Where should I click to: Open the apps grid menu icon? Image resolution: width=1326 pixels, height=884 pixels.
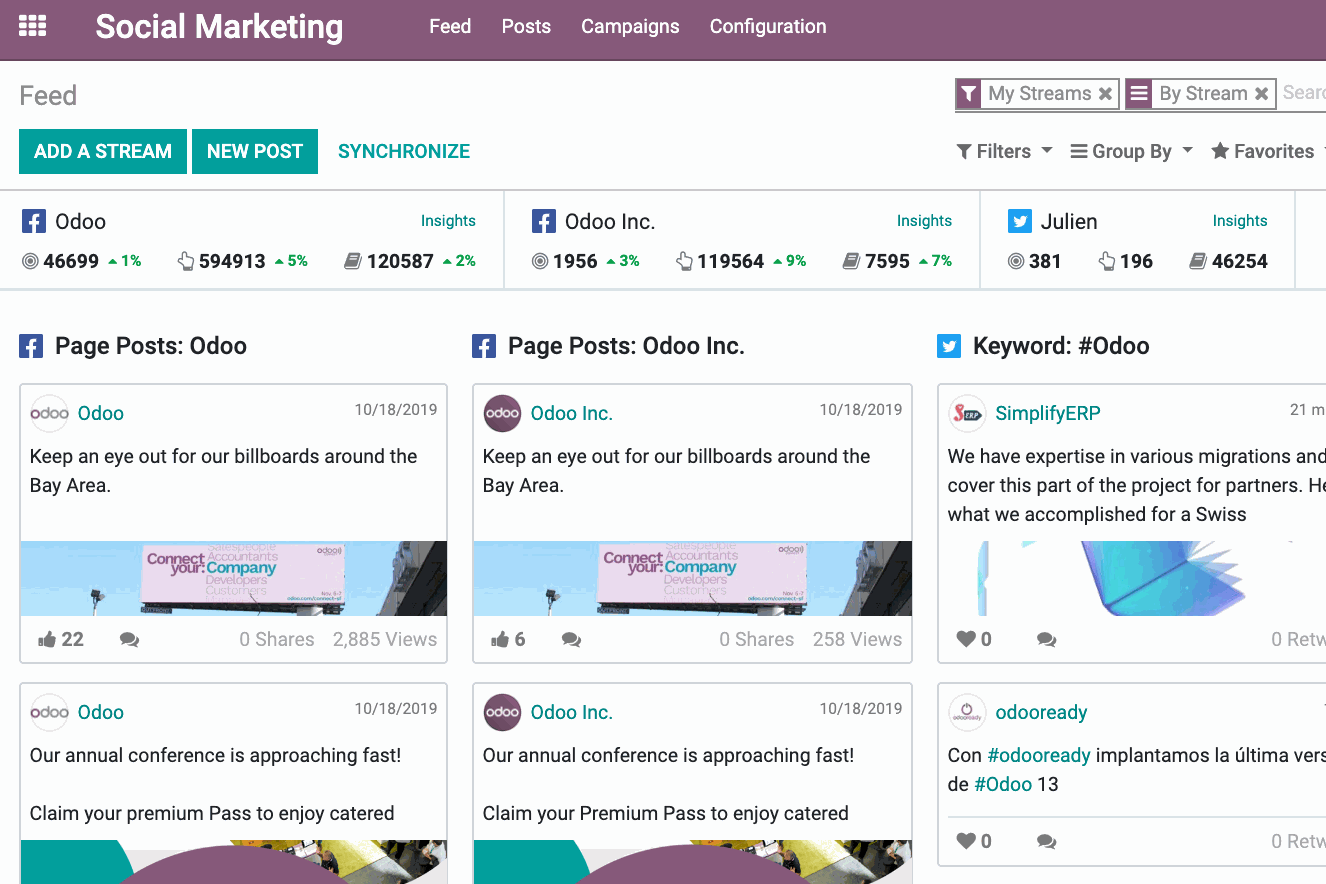click(x=33, y=27)
